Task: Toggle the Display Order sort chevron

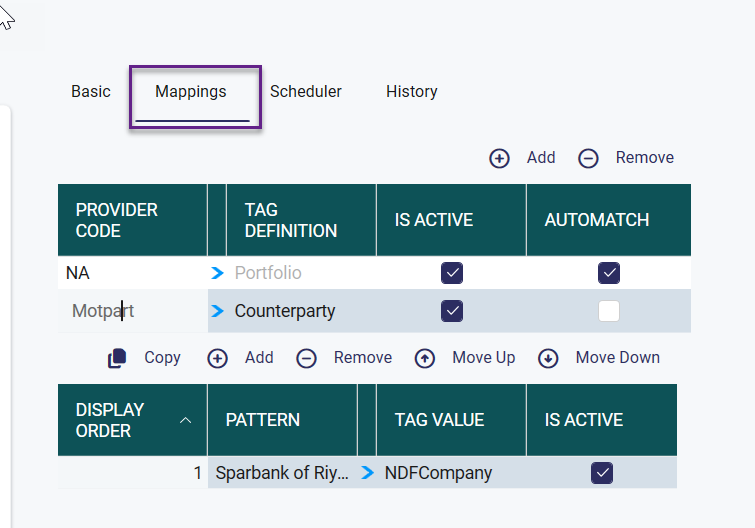Action: (x=185, y=420)
